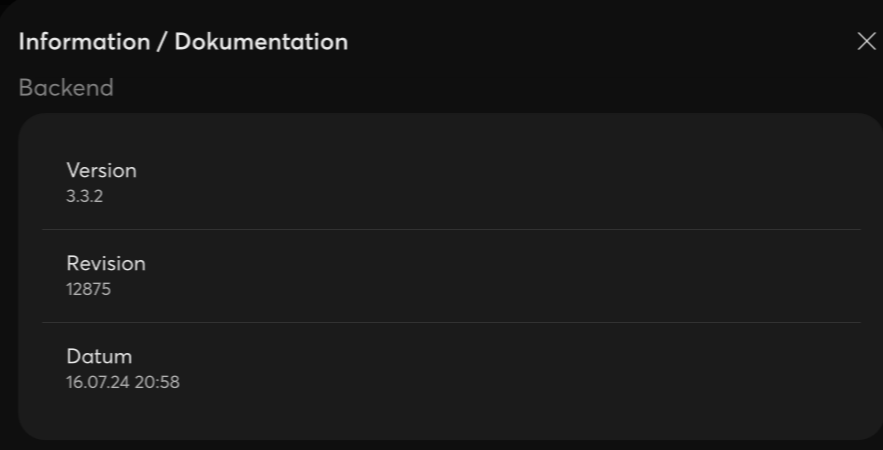Click the Backend card's top padding above Version
Screen dimensions: 883x450
tap(450, 132)
